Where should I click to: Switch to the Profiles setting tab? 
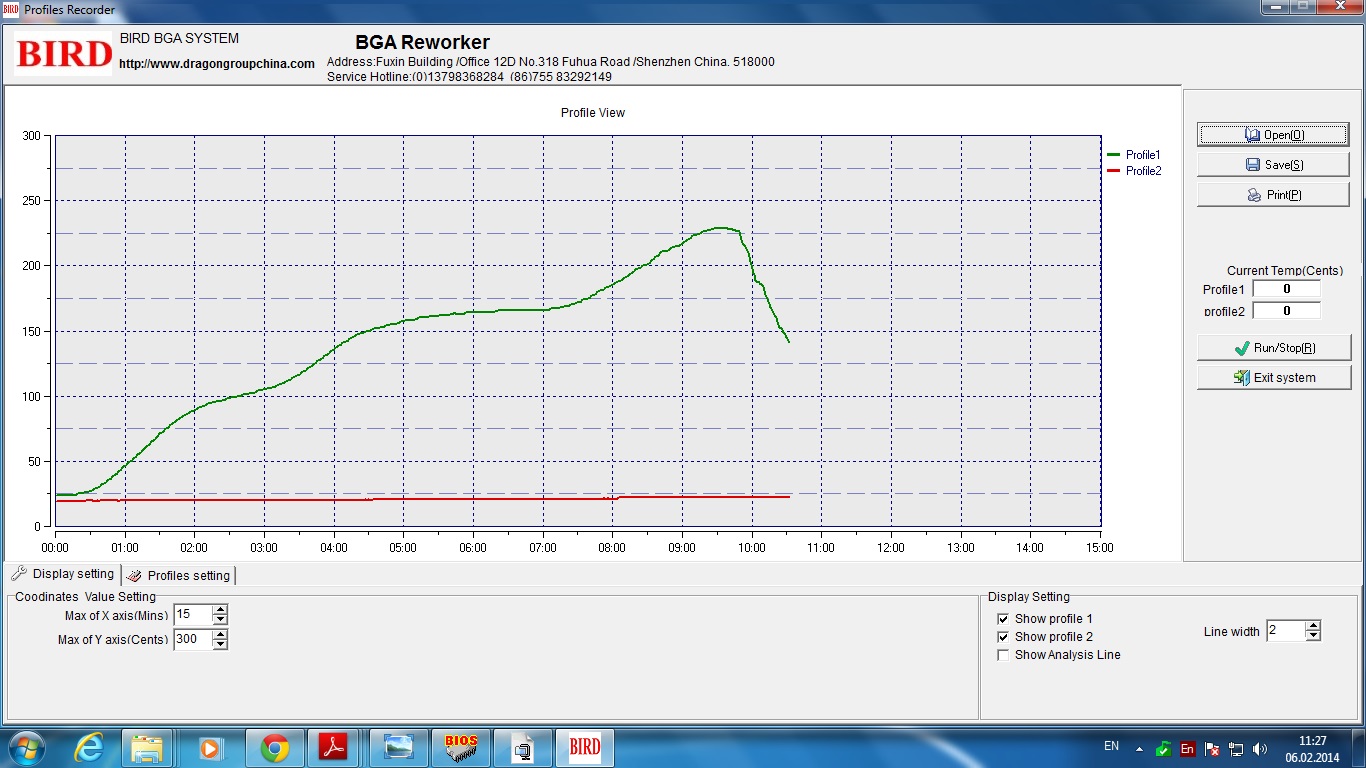click(x=180, y=575)
